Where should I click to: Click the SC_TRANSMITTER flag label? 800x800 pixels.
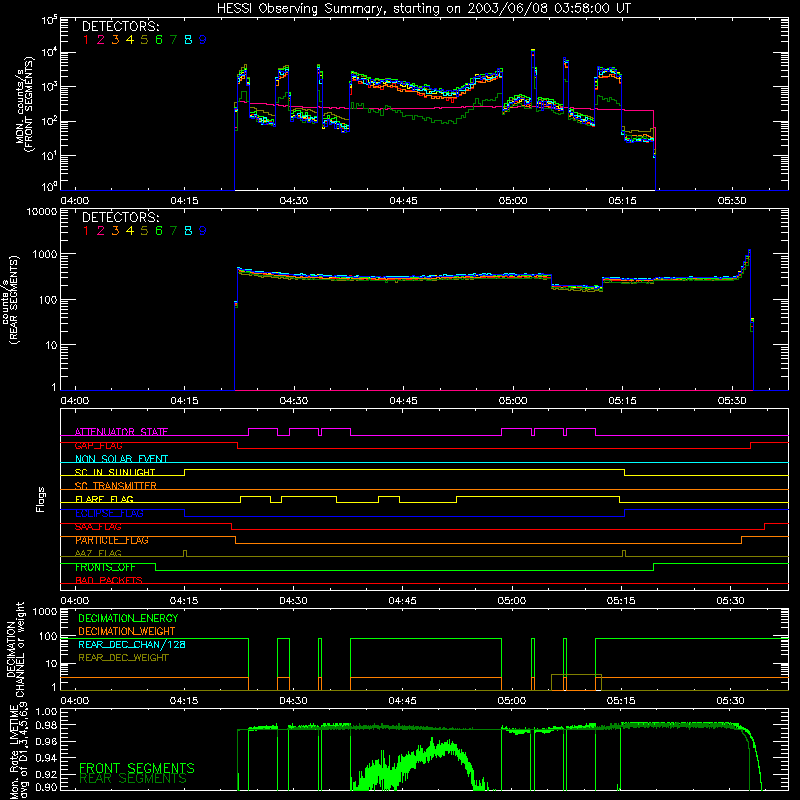coord(115,485)
